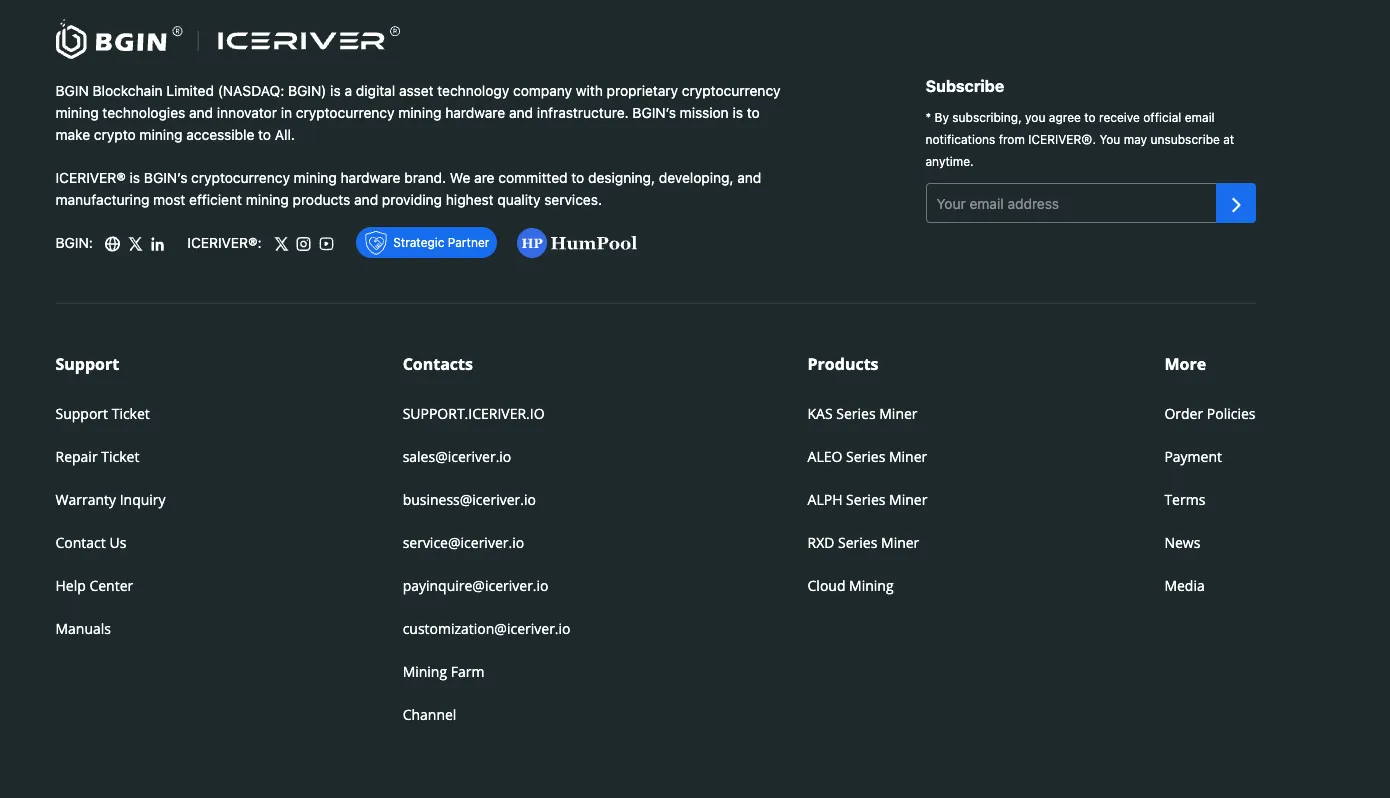Focus the 'Your email address' field
1390x798 pixels.
coord(1071,203)
